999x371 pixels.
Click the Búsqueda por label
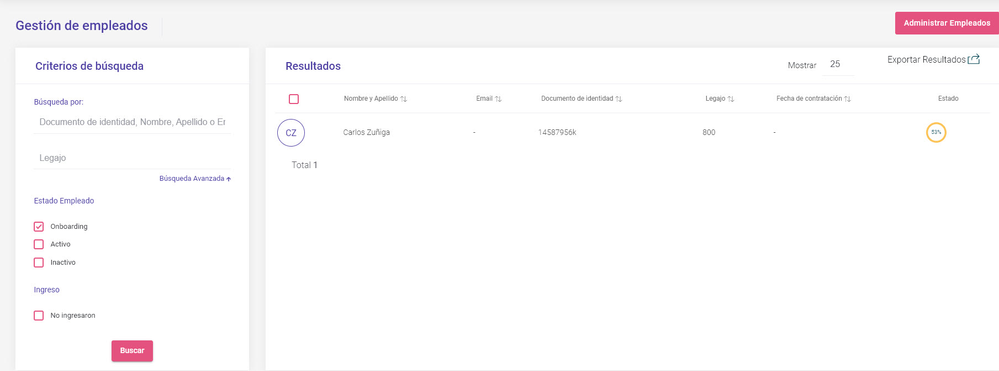(59, 102)
